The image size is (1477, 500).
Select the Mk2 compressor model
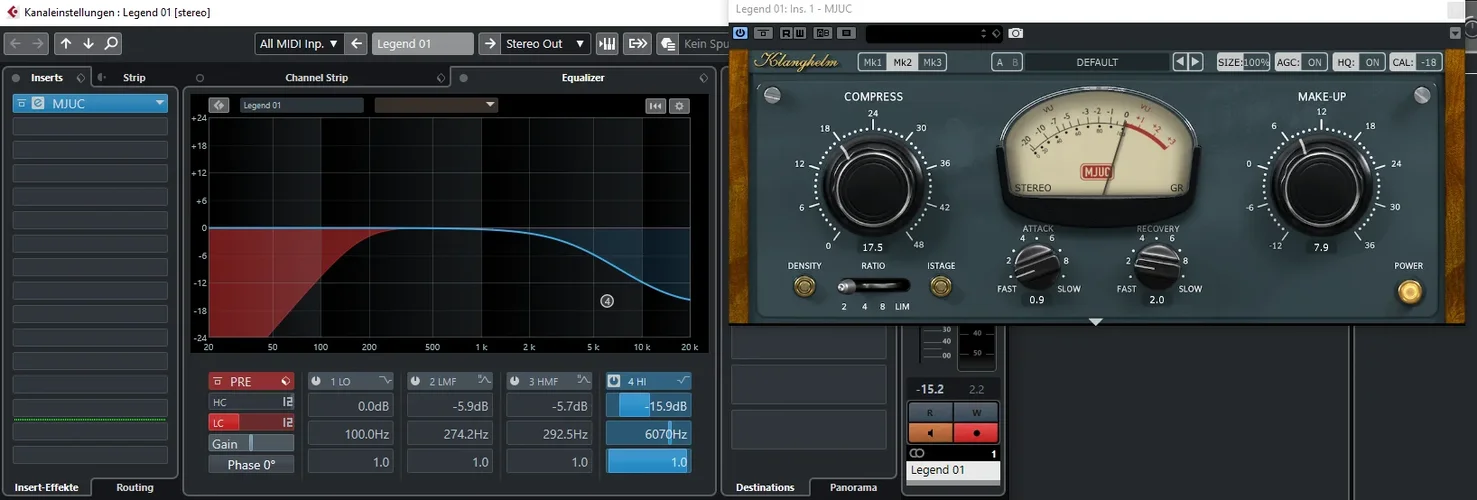coord(903,62)
